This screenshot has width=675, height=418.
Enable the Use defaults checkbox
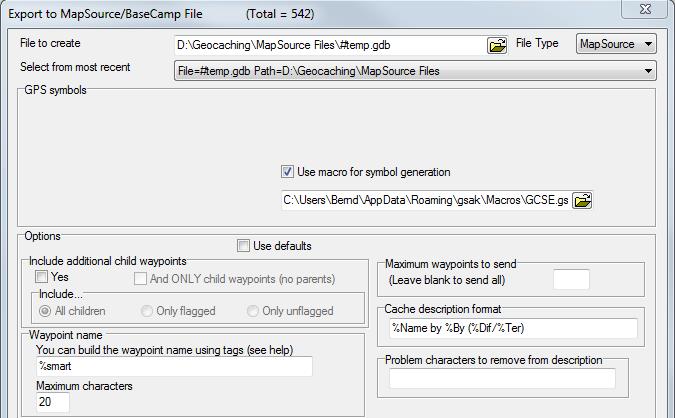coord(243,246)
